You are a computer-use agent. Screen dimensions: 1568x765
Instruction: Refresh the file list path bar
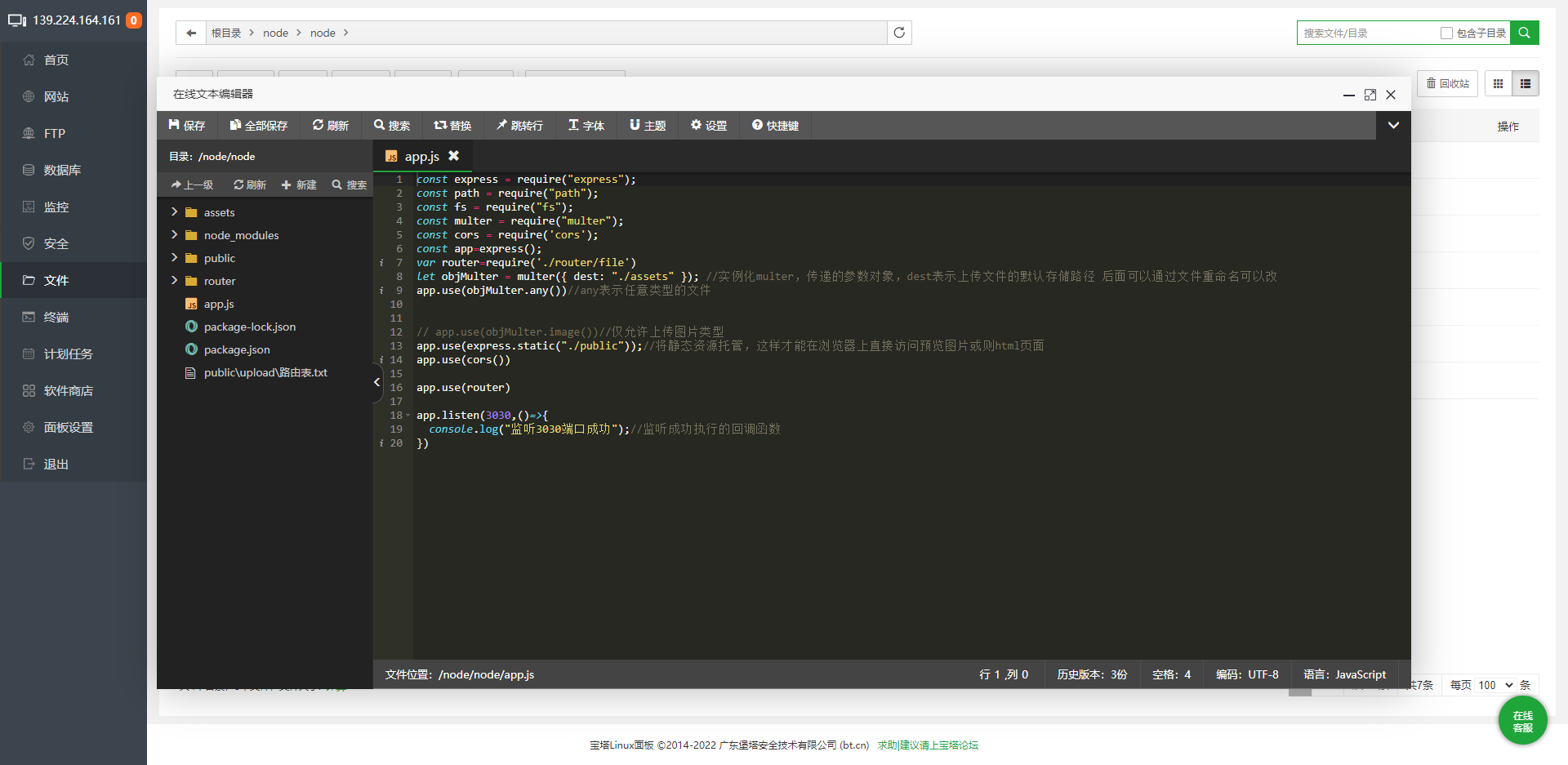pos(899,33)
